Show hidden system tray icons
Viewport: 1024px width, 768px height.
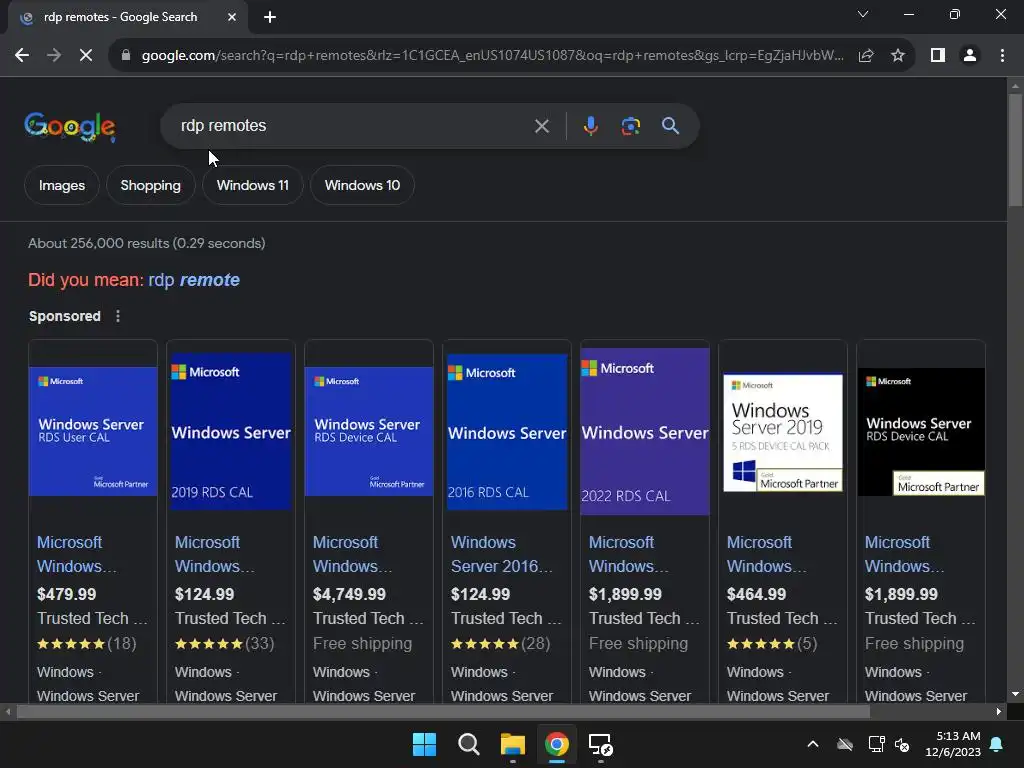[x=813, y=744]
